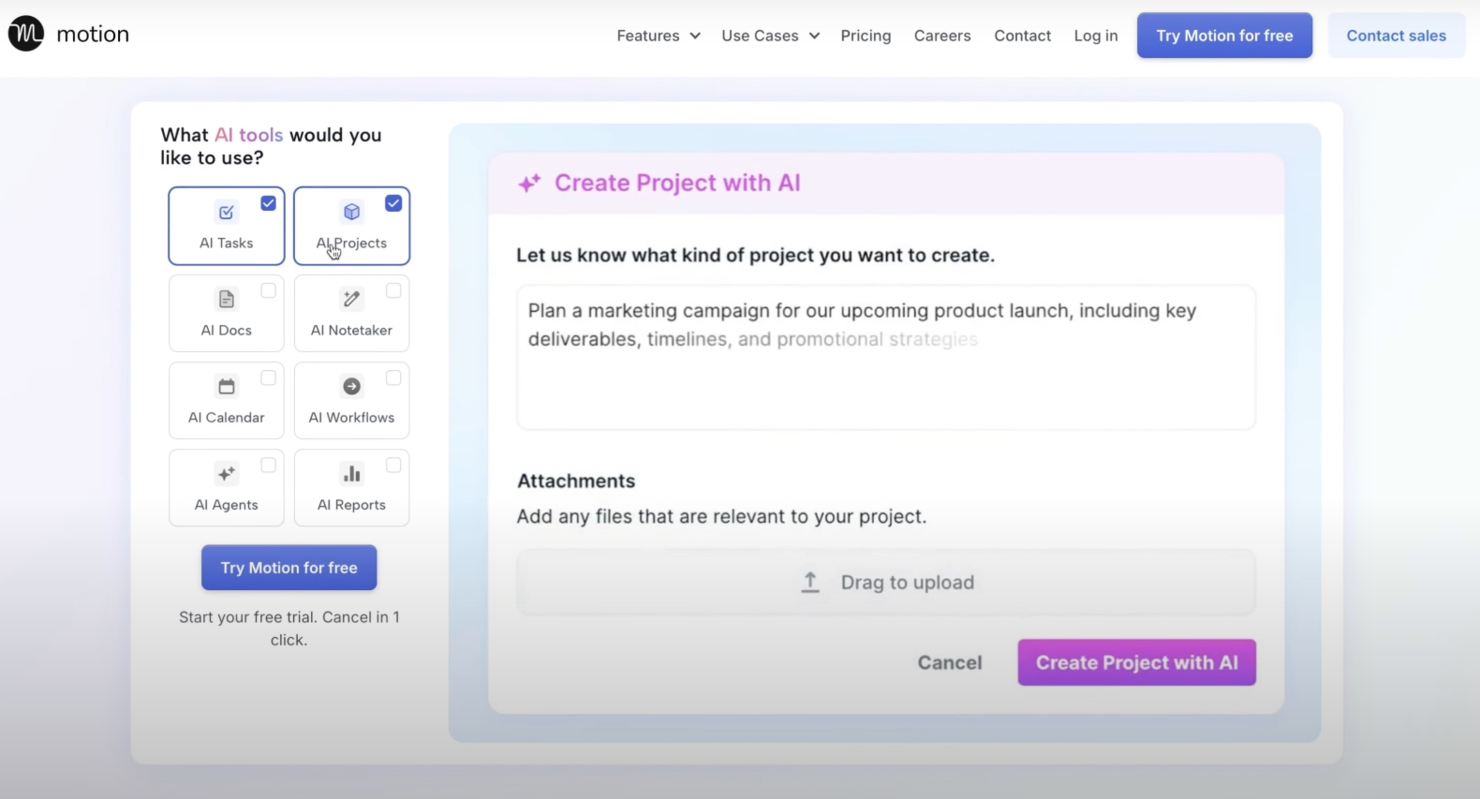The image size is (1480, 799).
Task: Click the AI Tasks label text
Action: point(227,243)
